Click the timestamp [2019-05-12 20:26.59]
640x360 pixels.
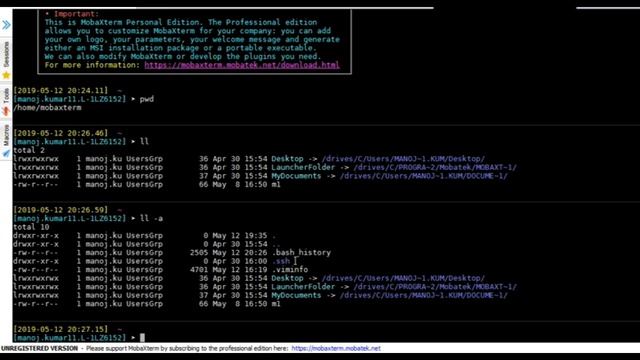point(61,210)
